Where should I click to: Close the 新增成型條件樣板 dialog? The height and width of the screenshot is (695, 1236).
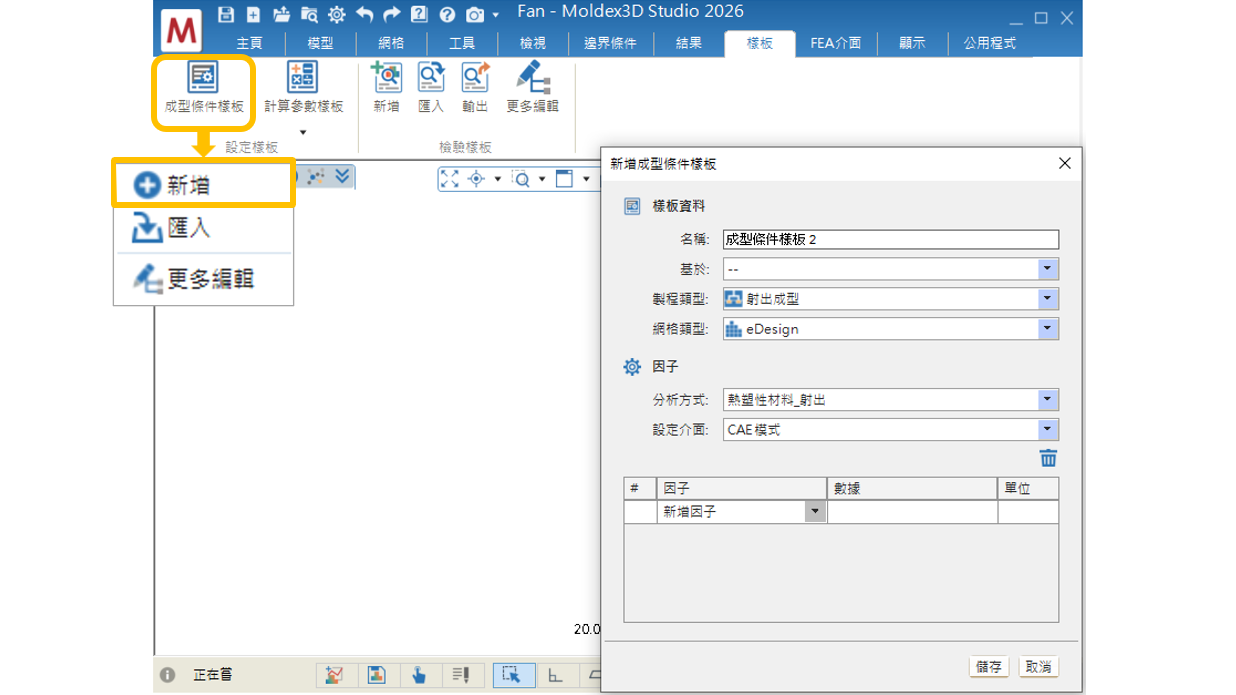1064,163
